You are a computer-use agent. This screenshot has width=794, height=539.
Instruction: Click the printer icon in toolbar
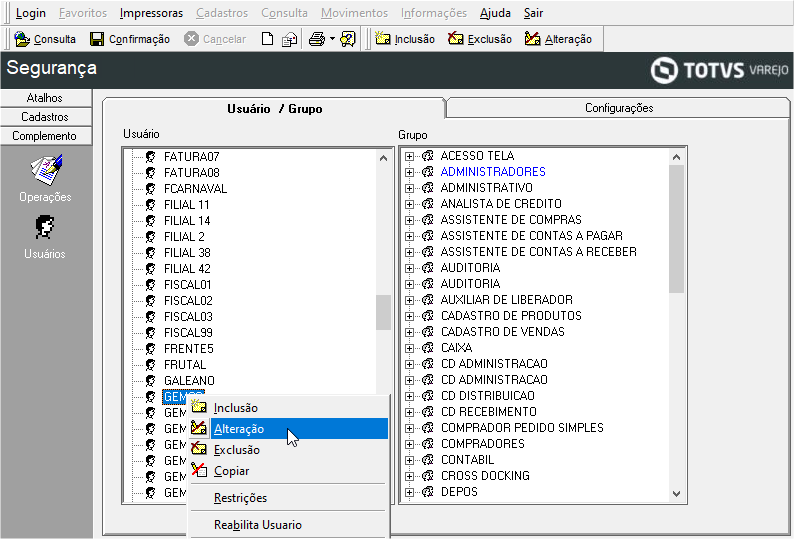click(x=317, y=39)
